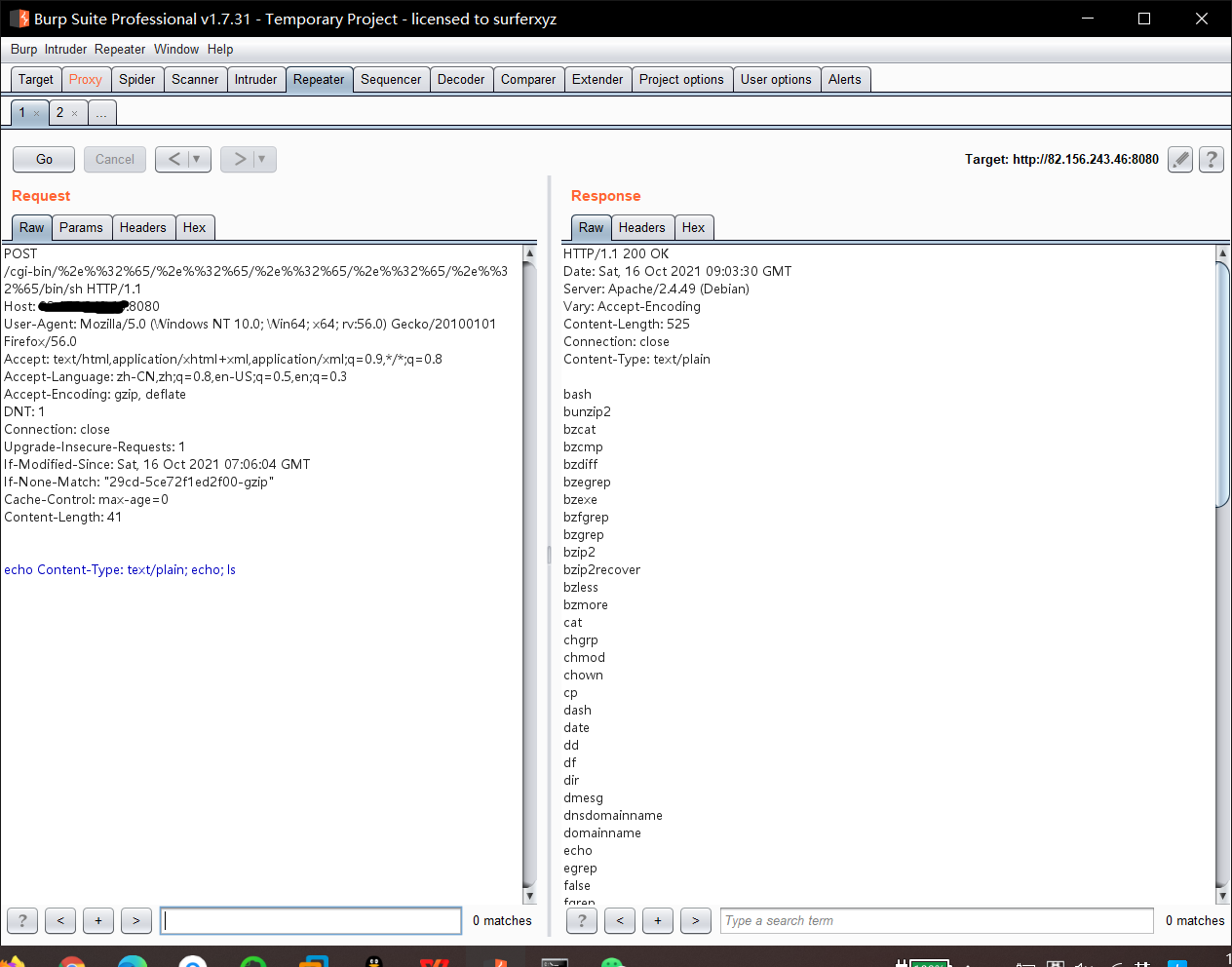Click 'bzip2recover' in the response listing
The width and height of the screenshot is (1232, 967).
(x=601, y=569)
